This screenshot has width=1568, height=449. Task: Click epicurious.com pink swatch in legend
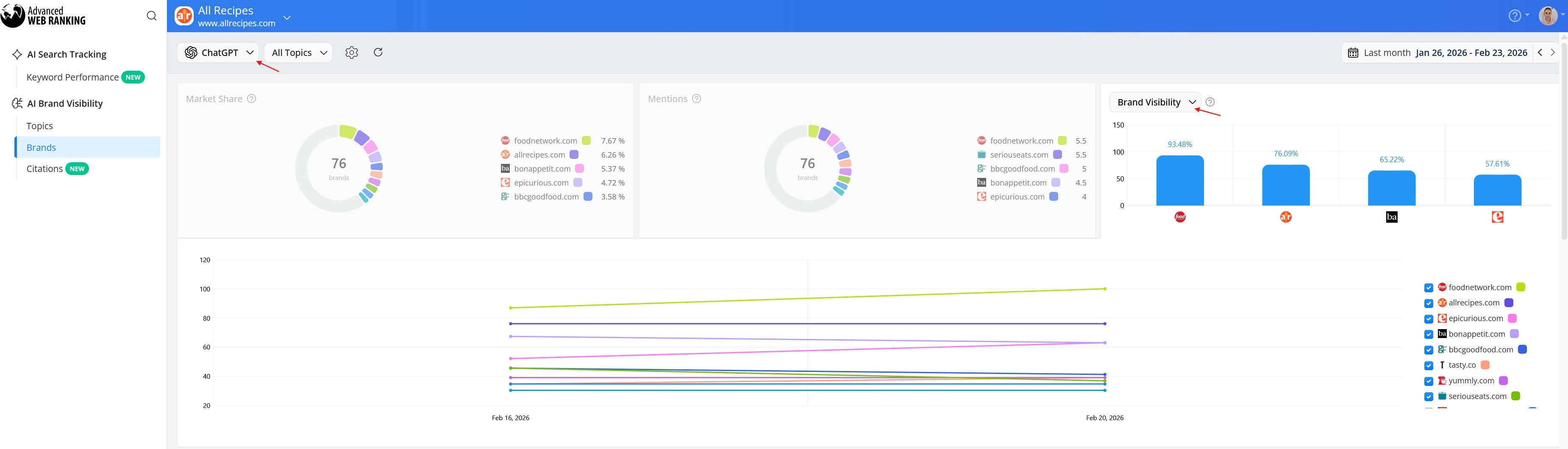[1512, 318]
